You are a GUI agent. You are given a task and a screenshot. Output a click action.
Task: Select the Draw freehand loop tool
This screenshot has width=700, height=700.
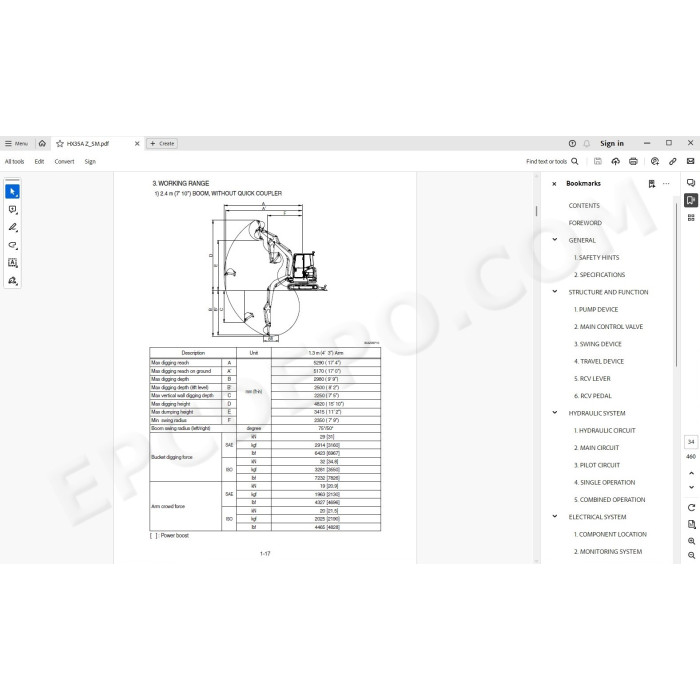[12, 245]
